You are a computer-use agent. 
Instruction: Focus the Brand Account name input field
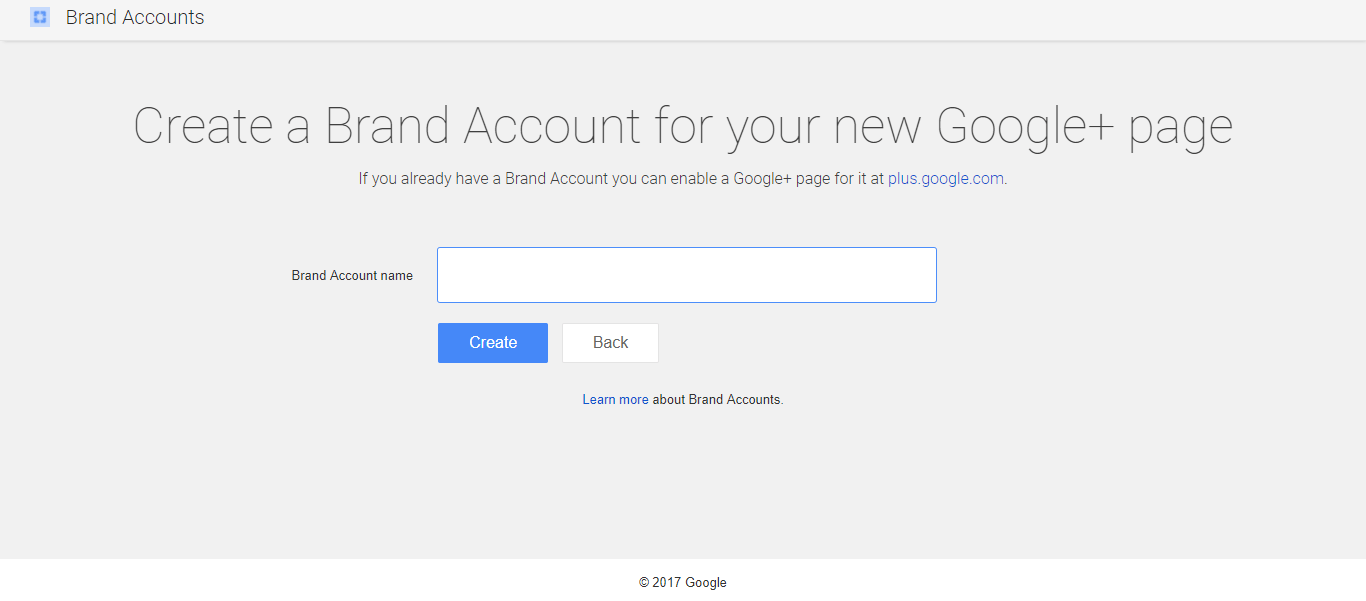click(687, 275)
